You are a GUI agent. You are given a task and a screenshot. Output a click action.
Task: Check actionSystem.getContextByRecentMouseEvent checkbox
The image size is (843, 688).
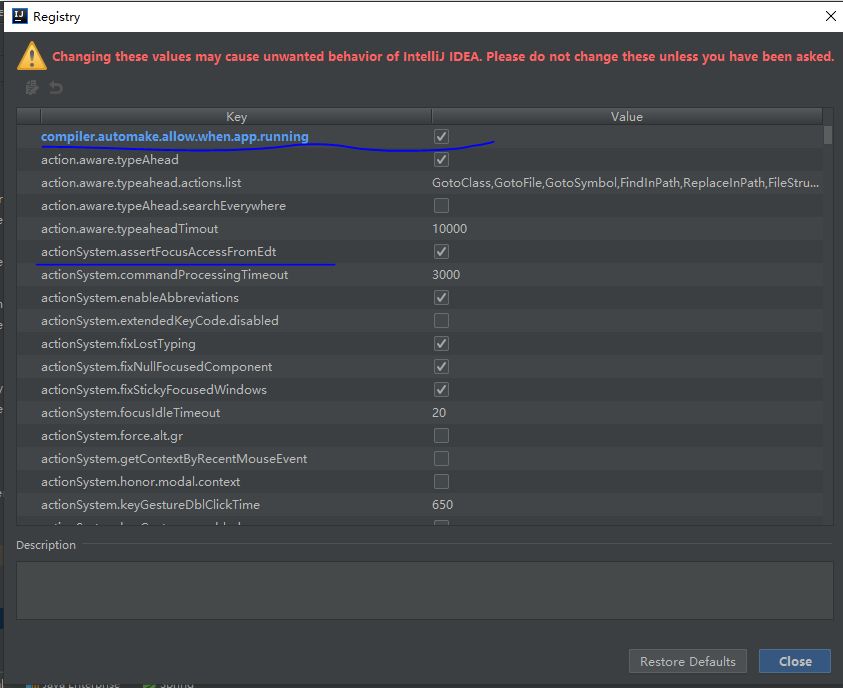tap(441, 458)
